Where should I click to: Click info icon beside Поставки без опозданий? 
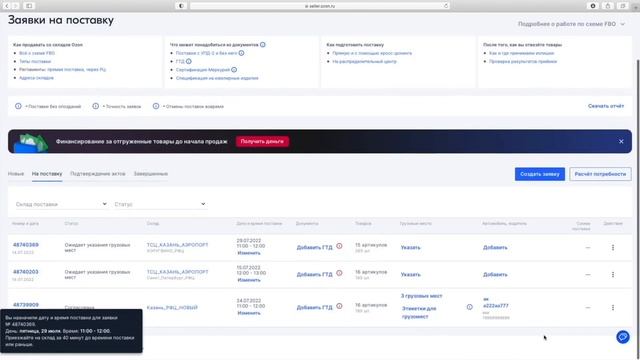coord(18,106)
